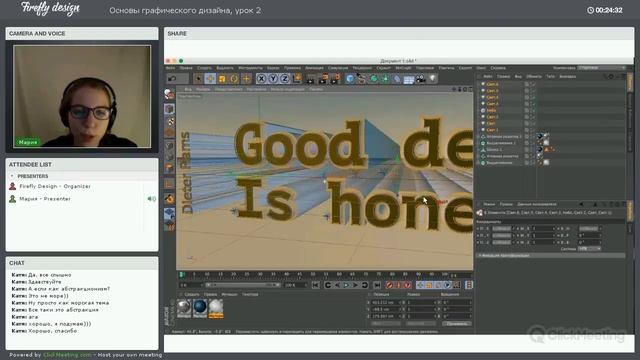Open Render Settings clapperboard with gear
This screenshot has width=640, height=360.
click(335, 78)
